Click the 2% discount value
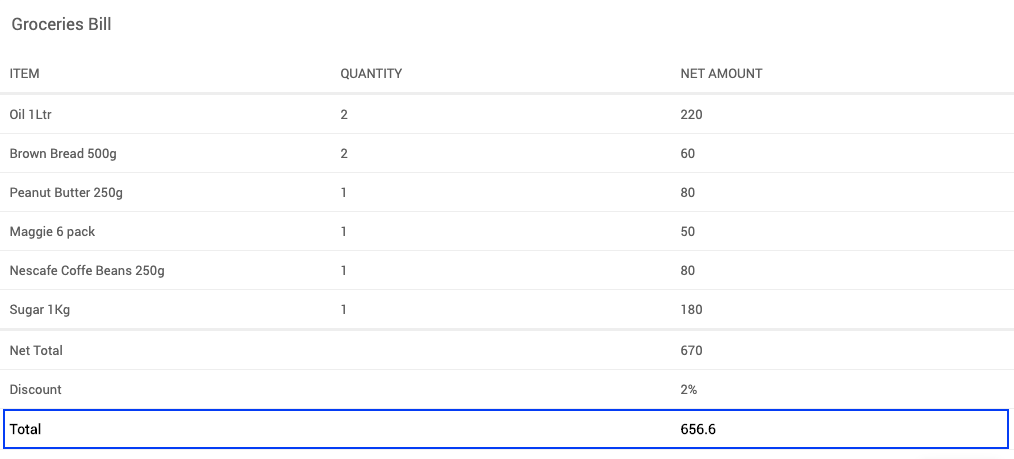This screenshot has height=459, width=1014. [x=689, y=390]
